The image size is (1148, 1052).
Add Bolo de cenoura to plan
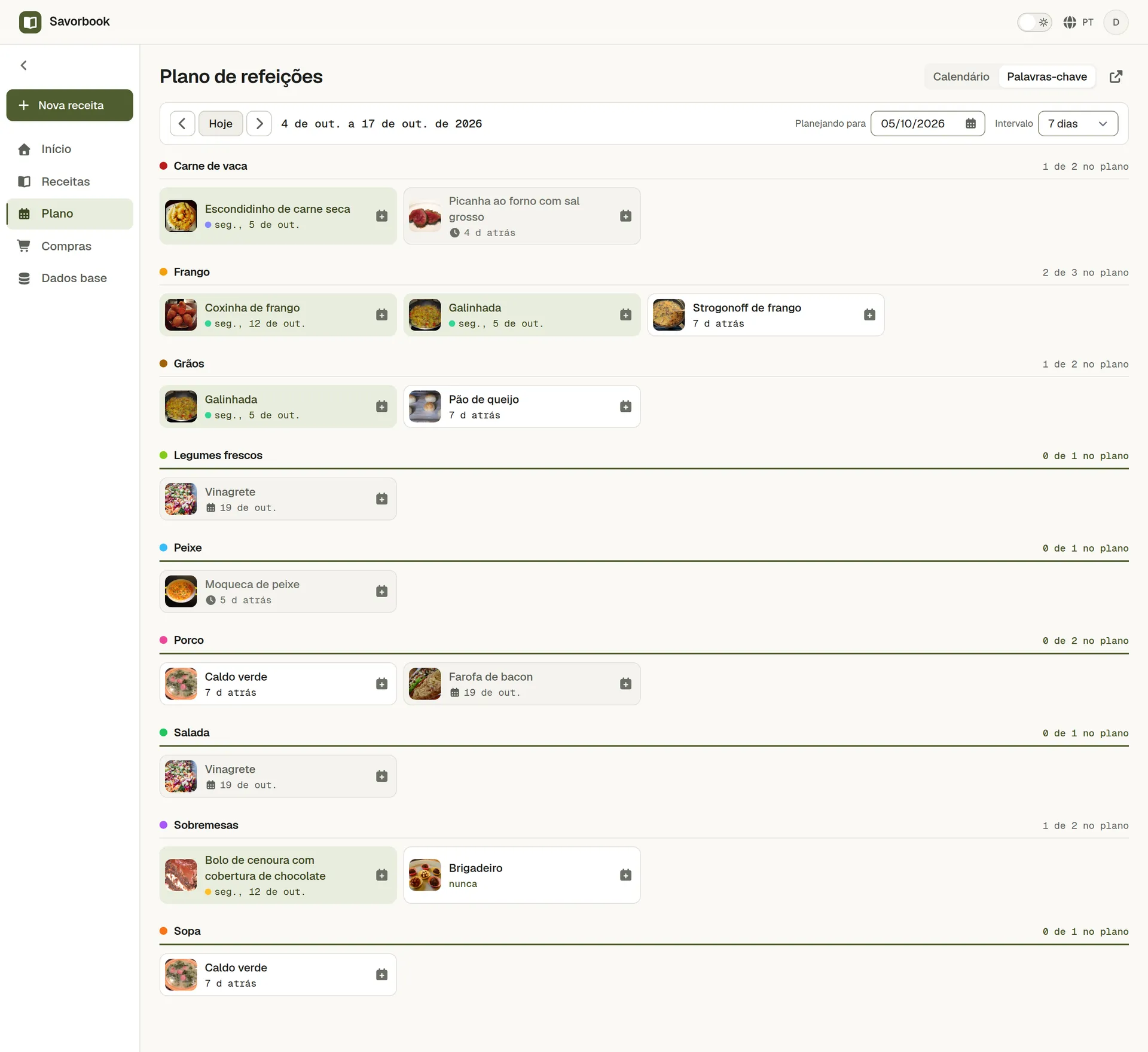382,875
